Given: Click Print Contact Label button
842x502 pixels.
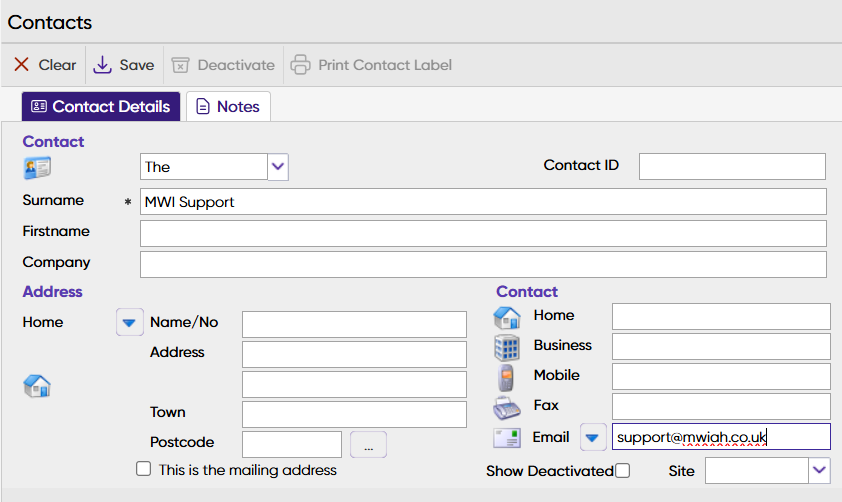Looking at the screenshot, I should tap(371, 65).
